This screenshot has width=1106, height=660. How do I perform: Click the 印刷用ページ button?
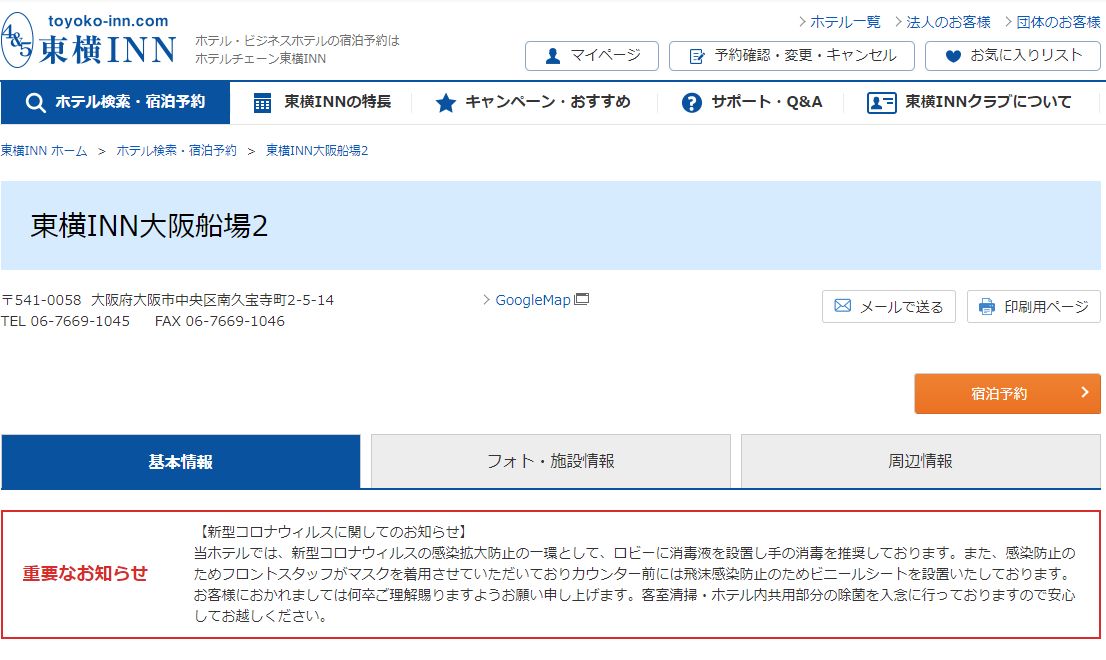click(1033, 307)
